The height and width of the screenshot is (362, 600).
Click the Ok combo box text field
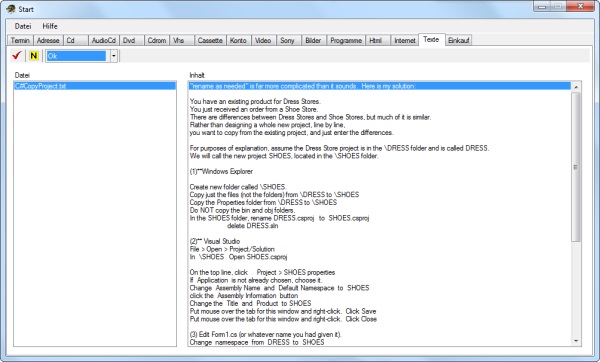tap(76, 56)
